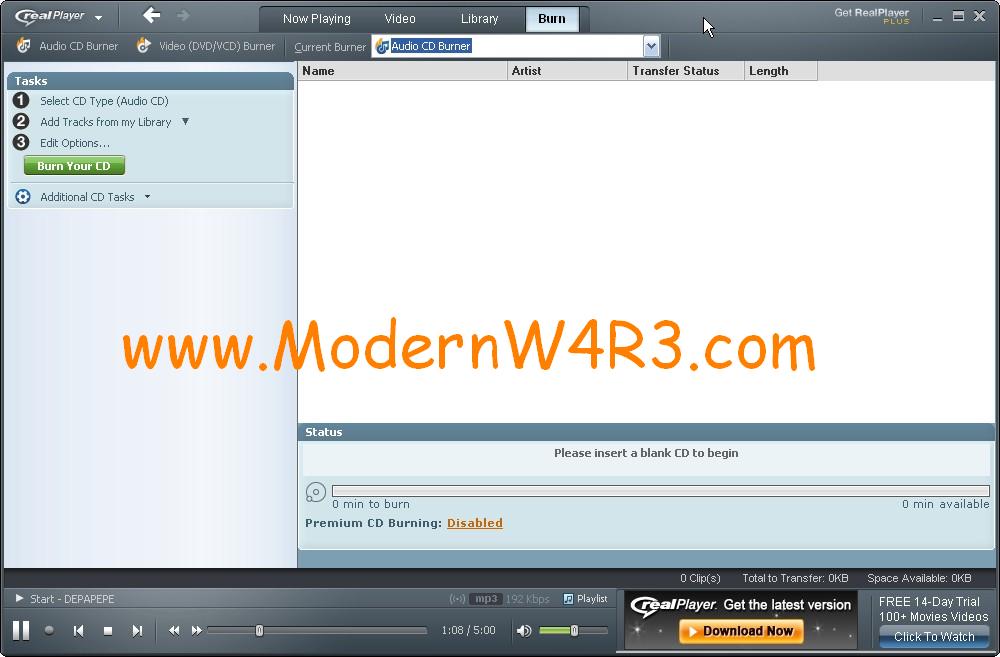Screen dimensions: 1000x657
Task: Click the Click To Watch button
Action: click(934, 636)
